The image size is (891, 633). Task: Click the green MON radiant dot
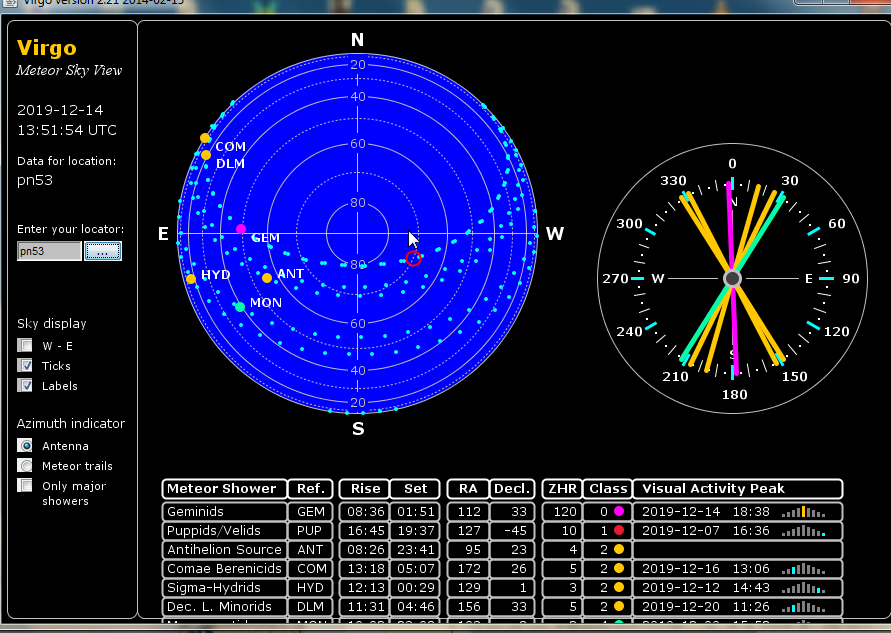[240, 307]
